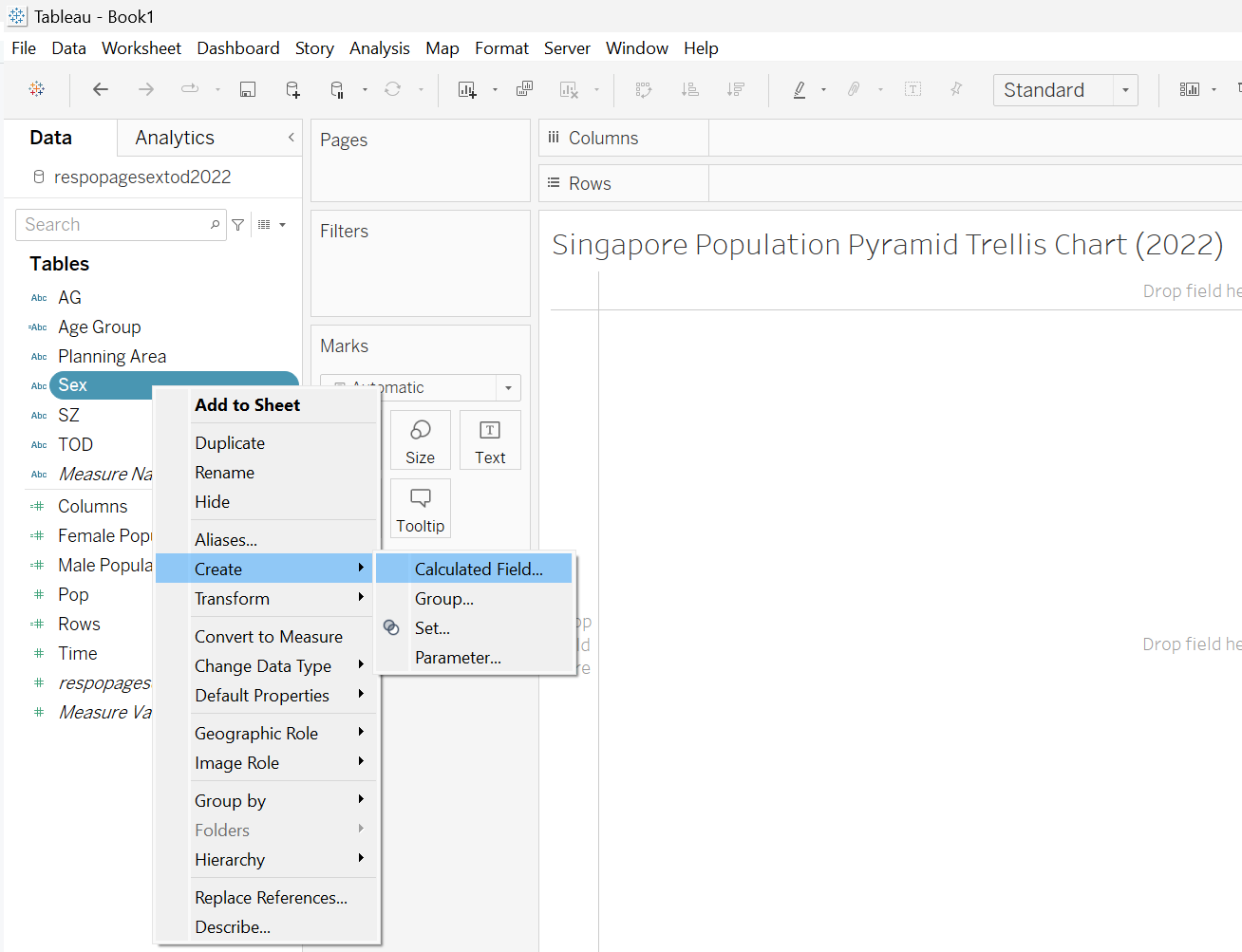Open the Marks type Automatic dropdown arrow
Screen dimensions: 1242x952
(x=508, y=388)
